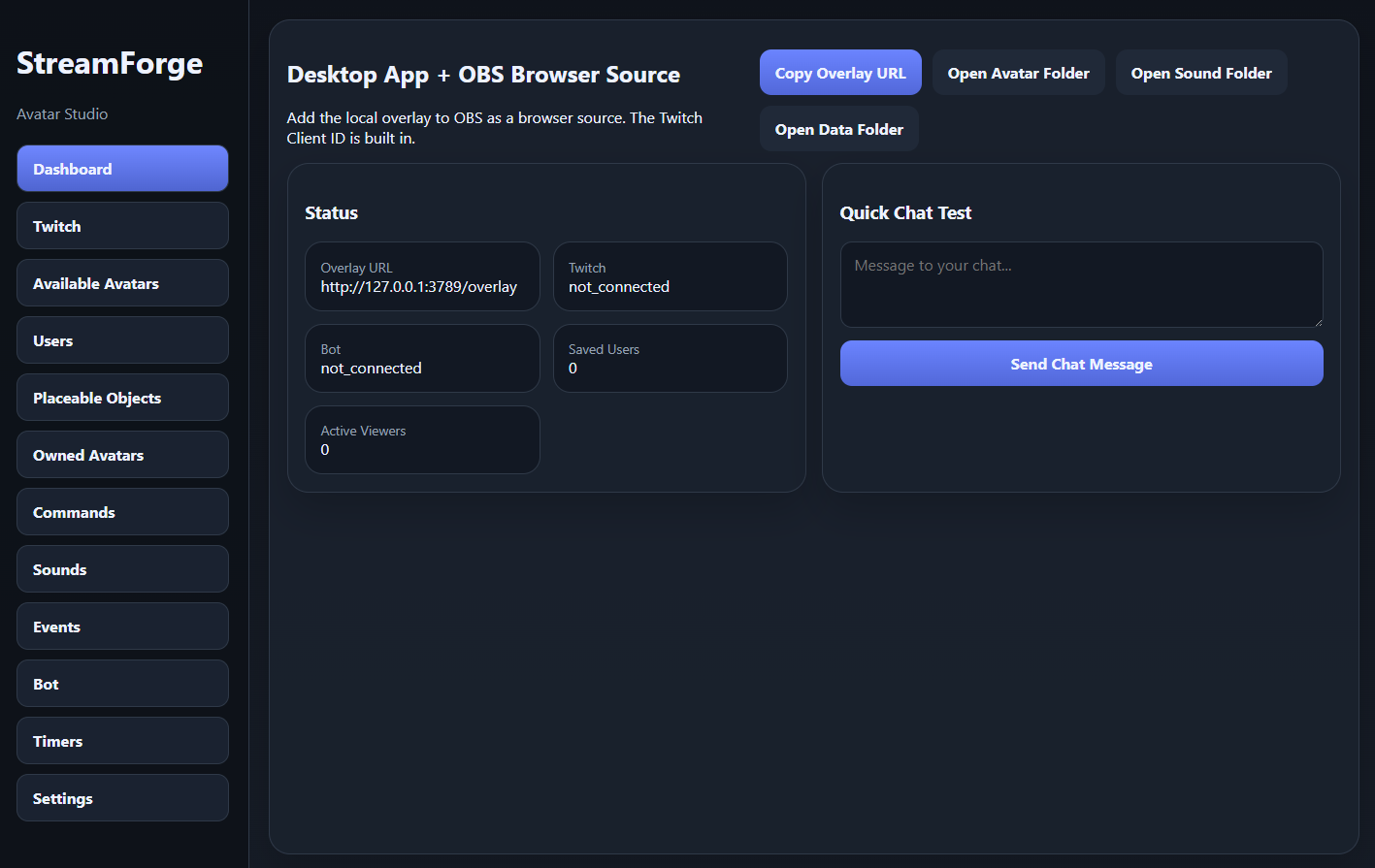Open Available Avatars in the sidebar

[122, 283]
